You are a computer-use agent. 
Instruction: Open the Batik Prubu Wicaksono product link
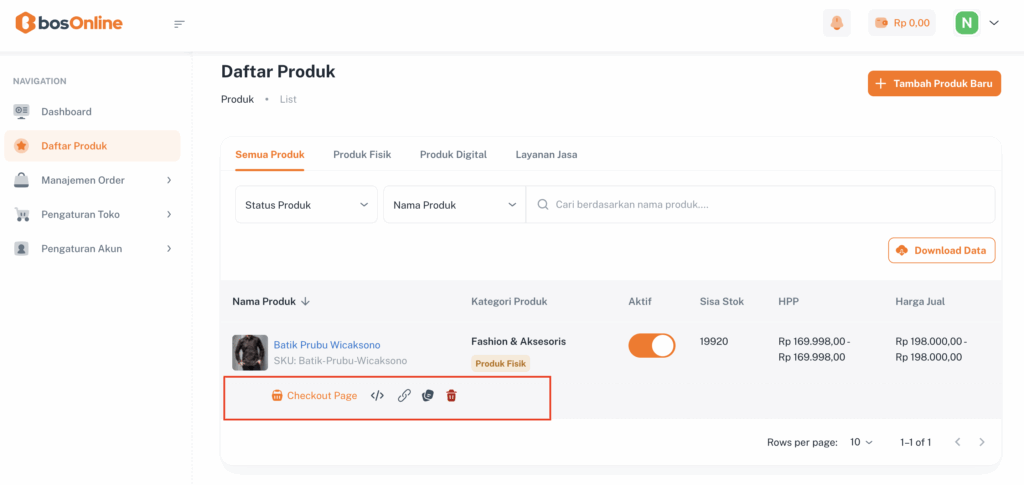(327, 345)
